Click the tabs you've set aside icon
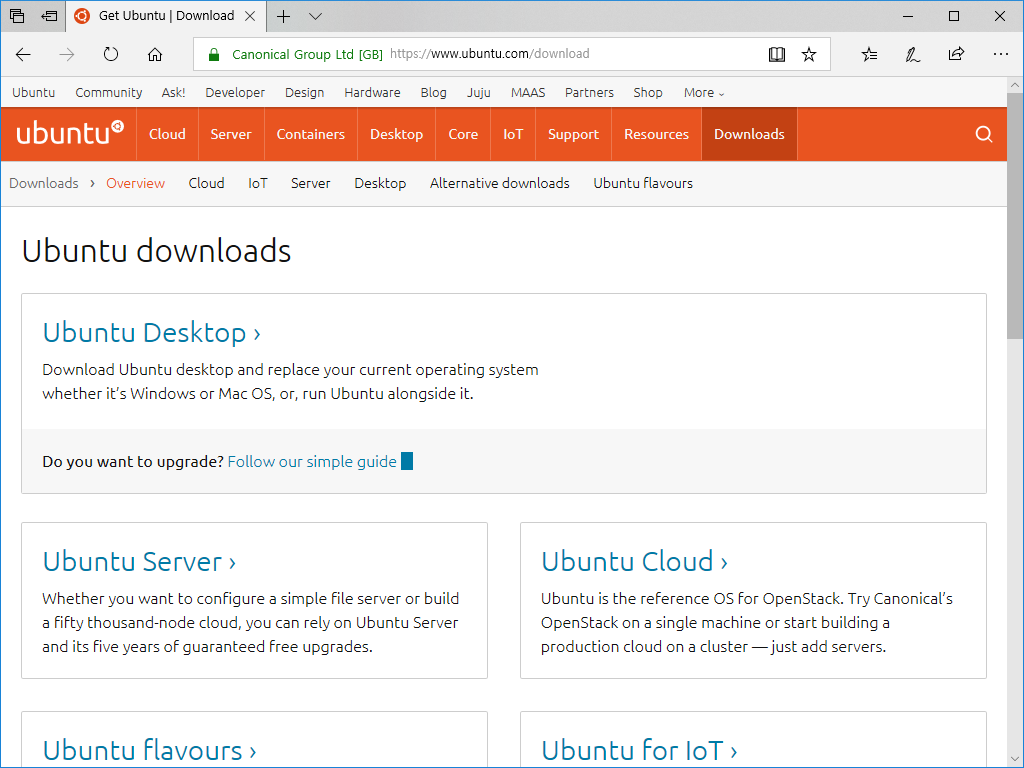This screenshot has width=1024, height=768. 17,16
